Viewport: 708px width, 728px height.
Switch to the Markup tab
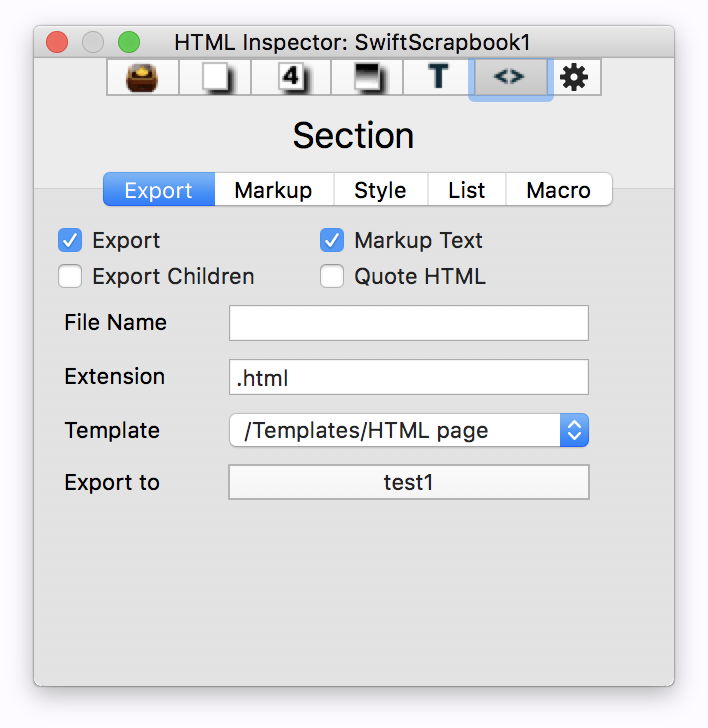[273, 190]
